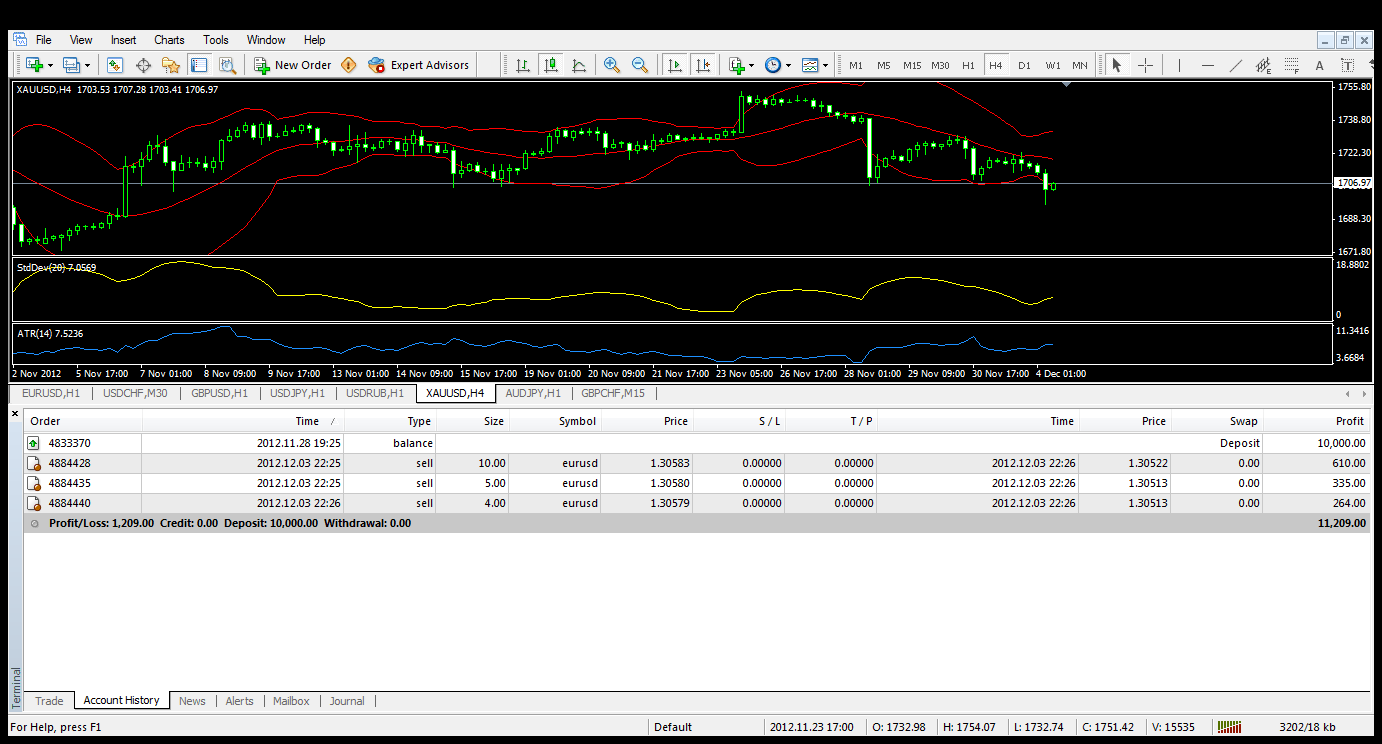The width and height of the screenshot is (1382, 744).
Task: Expand the Periods dropdown arrow
Action: click(789, 66)
